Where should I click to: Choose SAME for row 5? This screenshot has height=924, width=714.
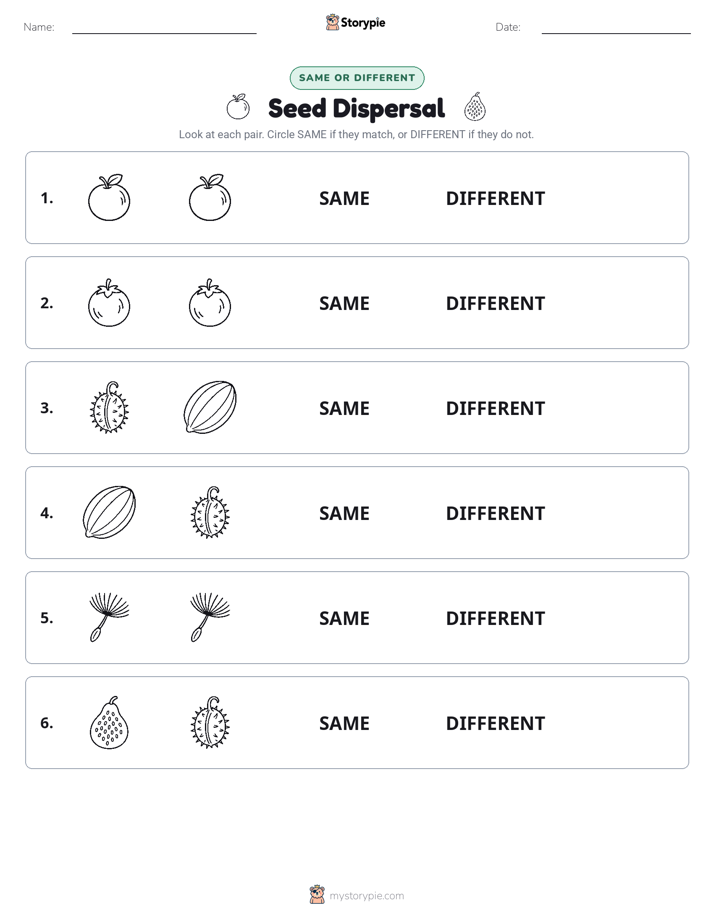tap(344, 618)
